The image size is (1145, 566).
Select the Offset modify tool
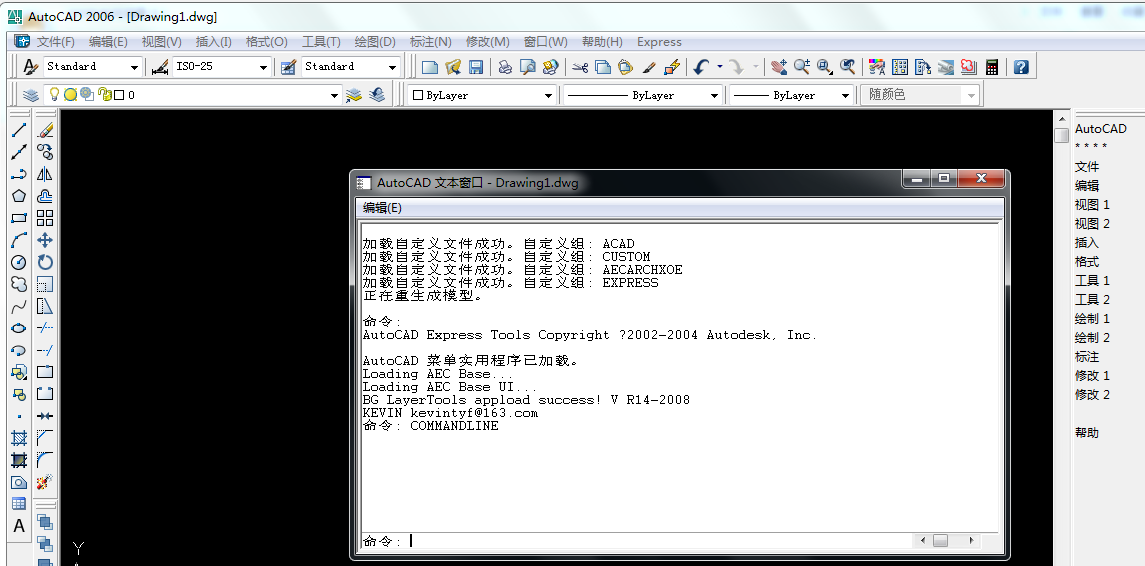[x=45, y=196]
